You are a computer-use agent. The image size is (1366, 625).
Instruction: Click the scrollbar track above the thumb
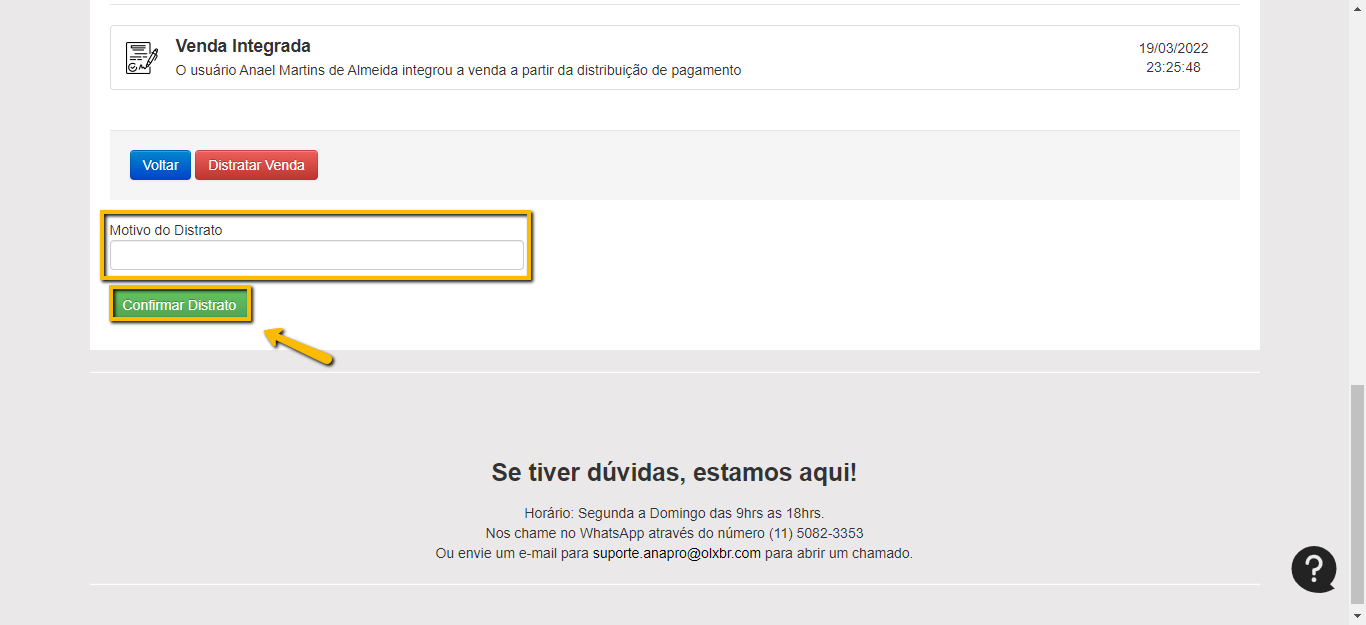1357,200
